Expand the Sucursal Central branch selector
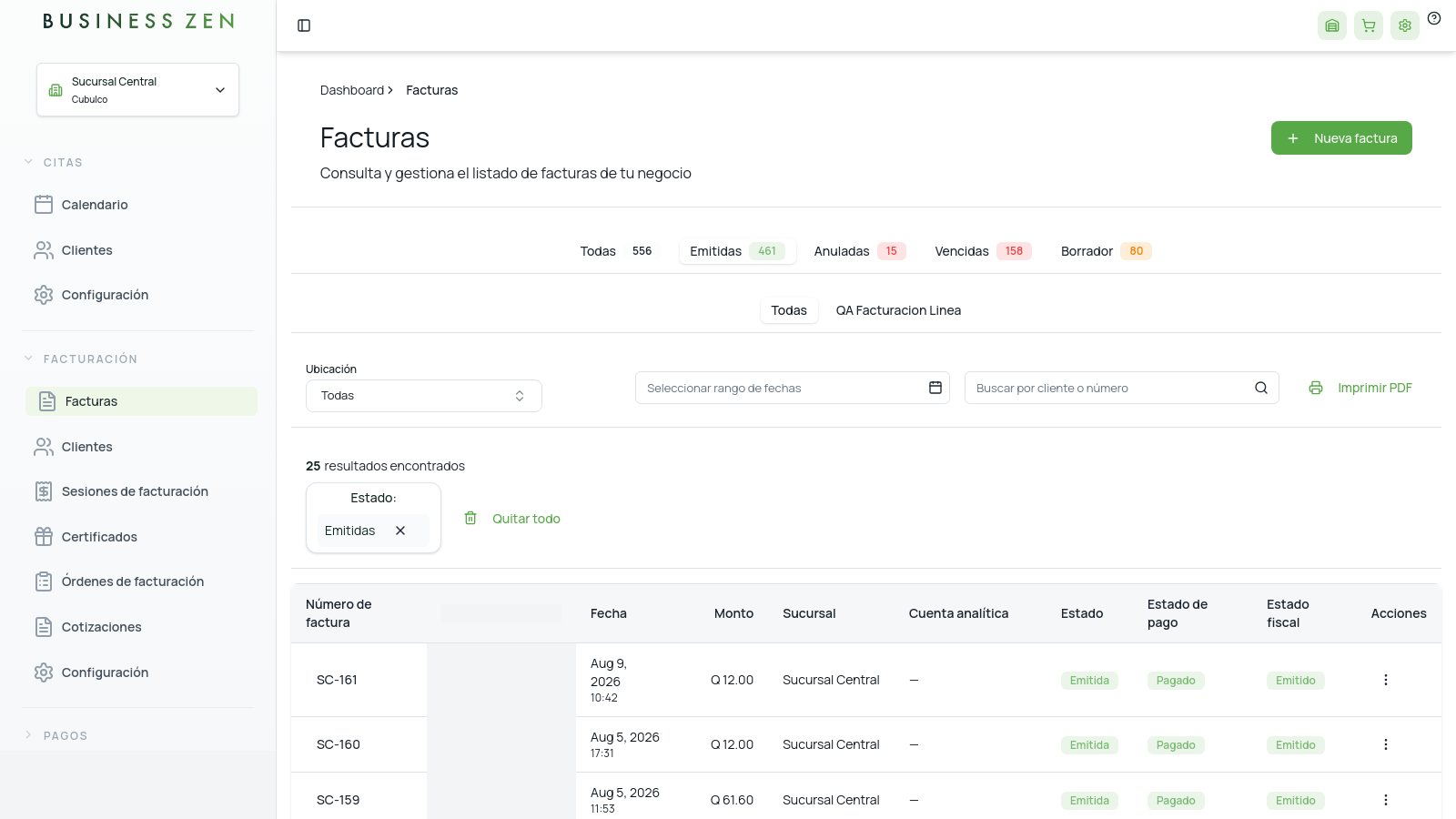 pos(138,90)
